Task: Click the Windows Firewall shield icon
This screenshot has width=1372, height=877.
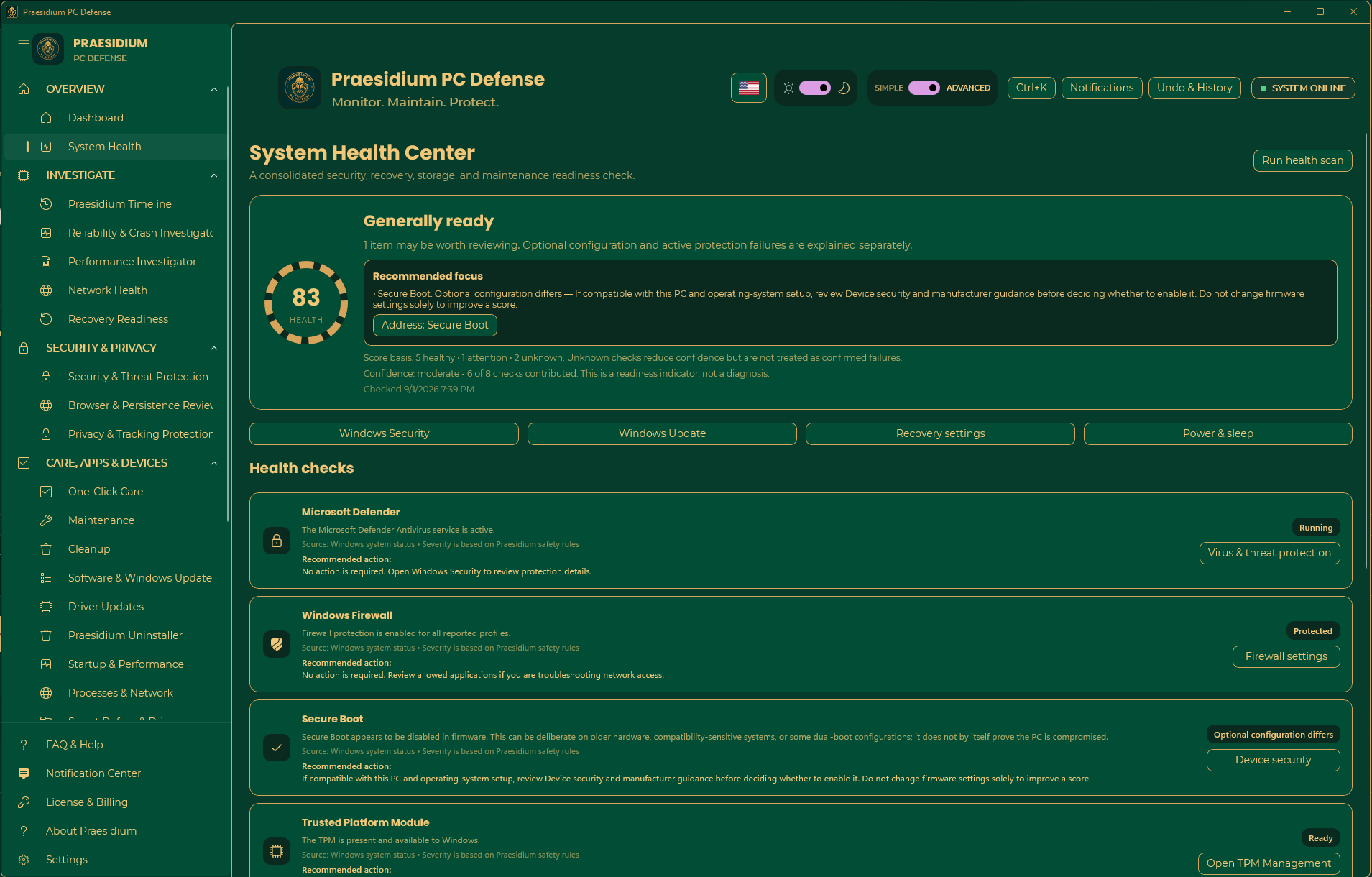Action: click(277, 644)
